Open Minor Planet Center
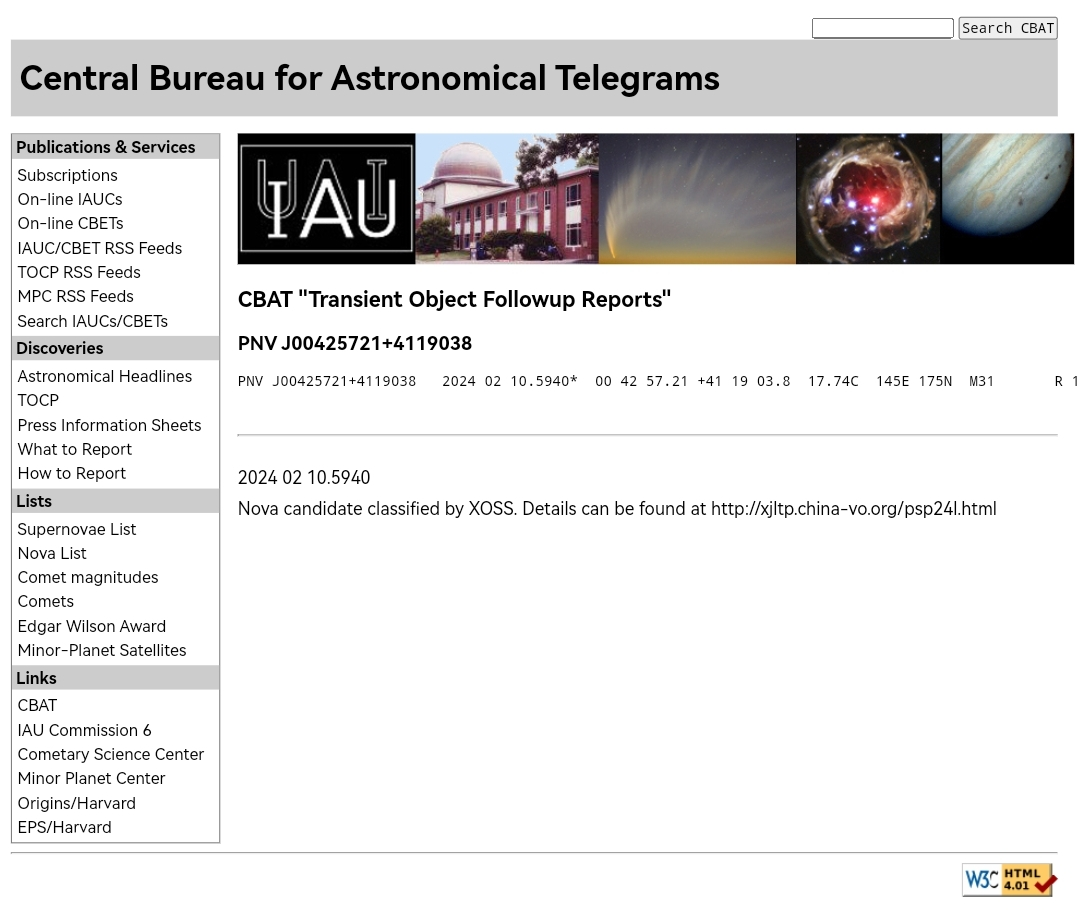 (x=92, y=779)
